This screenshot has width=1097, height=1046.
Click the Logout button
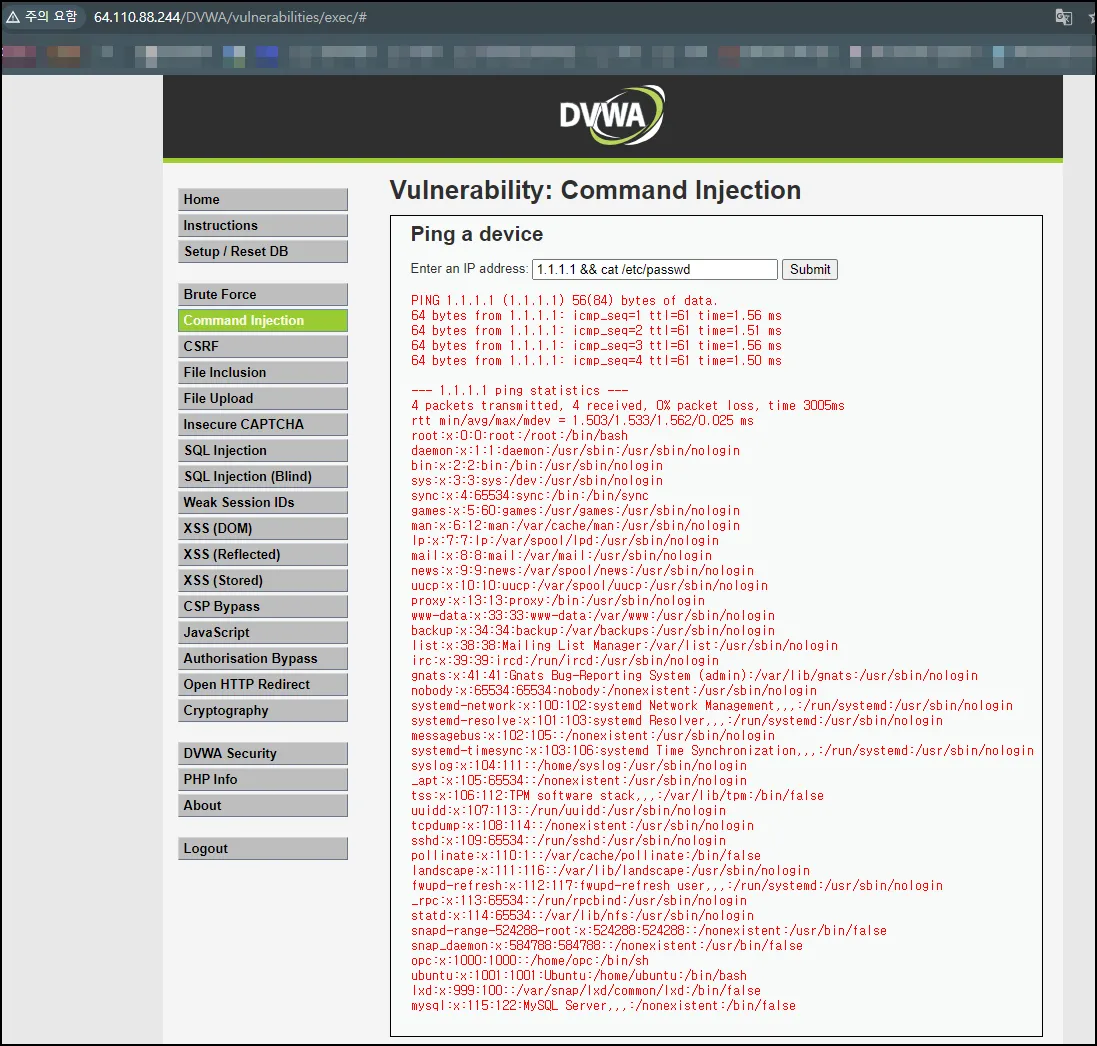[262, 849]
